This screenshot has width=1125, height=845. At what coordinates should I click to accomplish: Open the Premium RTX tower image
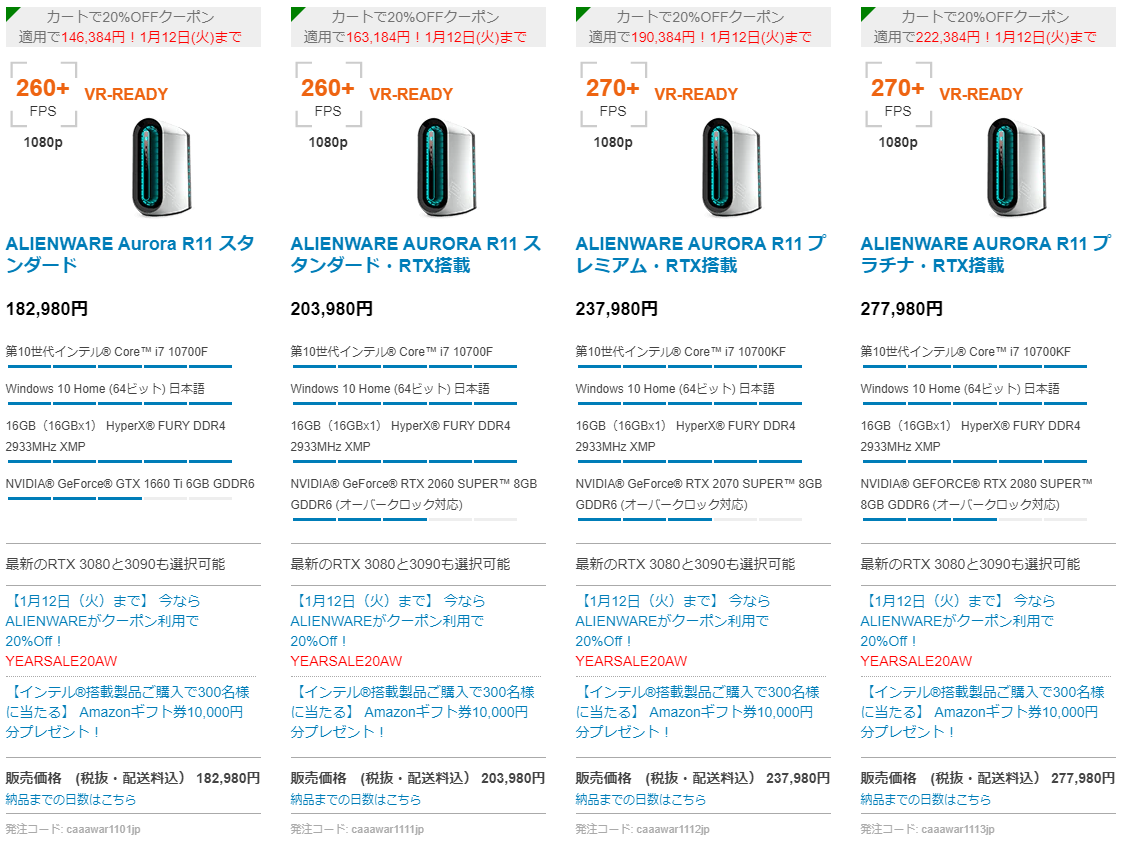point(732,168)
